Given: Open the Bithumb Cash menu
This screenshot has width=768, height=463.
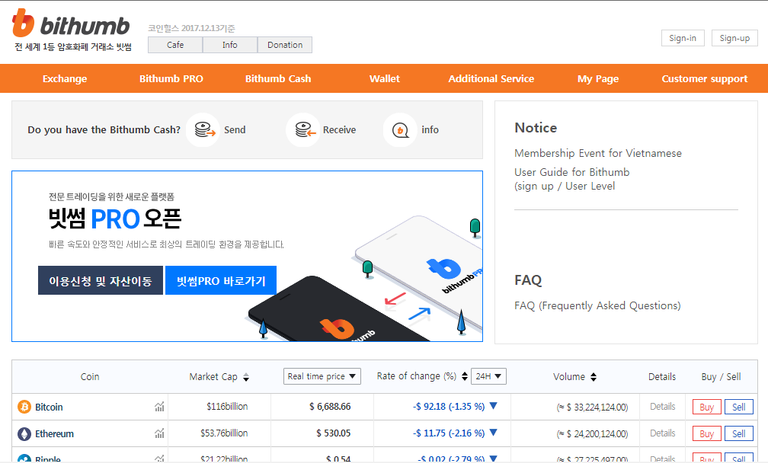Looking at the screenshot, I should 278,78.
